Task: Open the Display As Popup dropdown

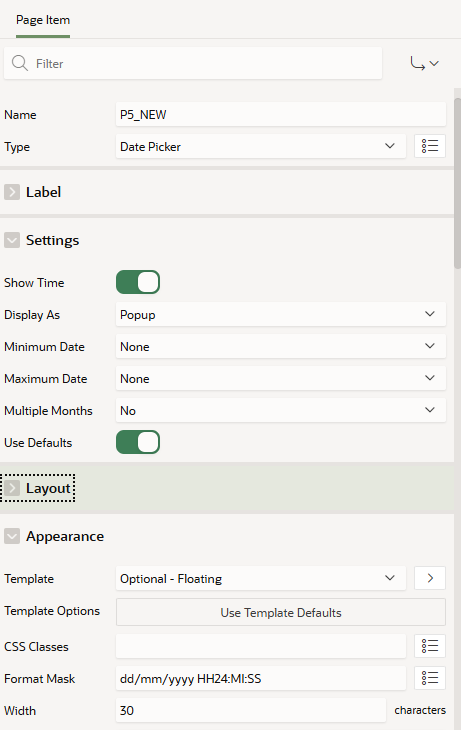Action: [280, 314]
